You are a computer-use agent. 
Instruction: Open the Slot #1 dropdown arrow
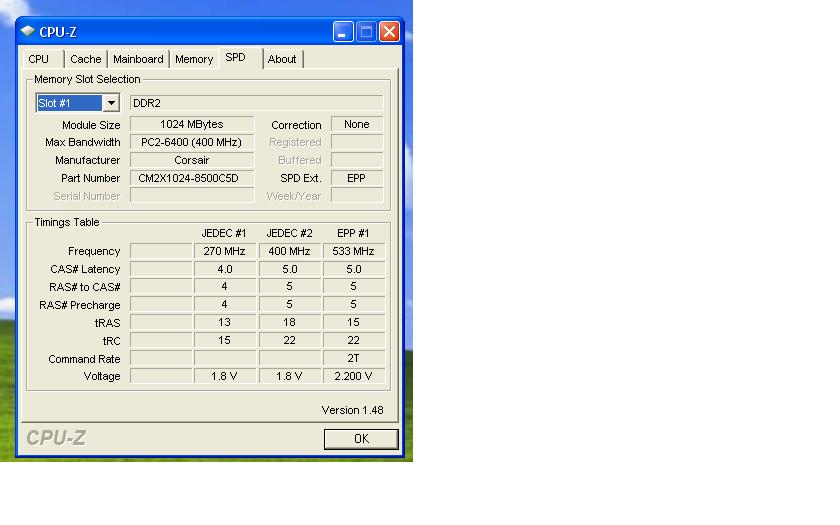click(x=111, y=103)
